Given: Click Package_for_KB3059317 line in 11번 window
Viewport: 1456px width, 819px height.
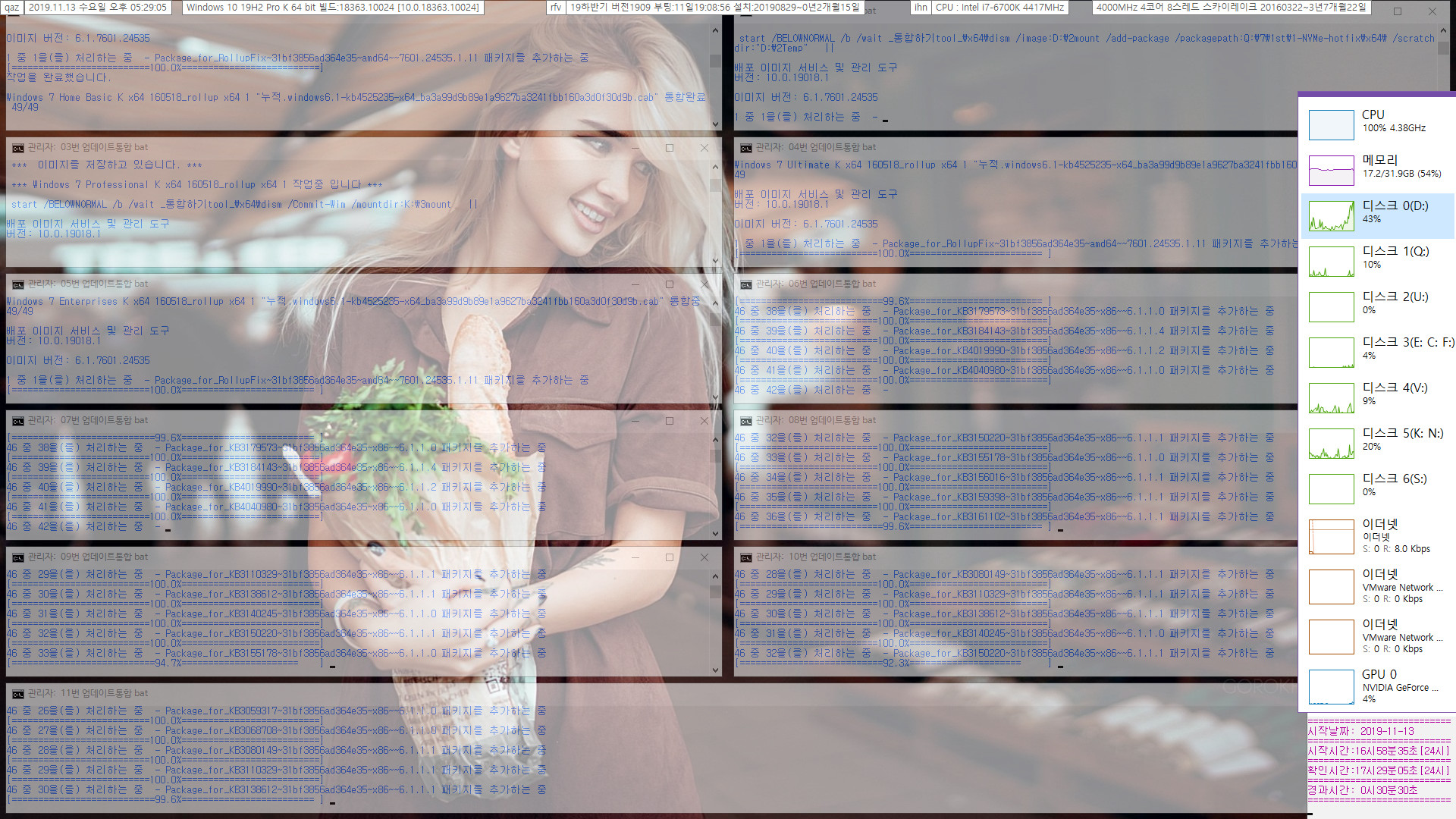Looking at the screenshot, I should tap(276, 711).
